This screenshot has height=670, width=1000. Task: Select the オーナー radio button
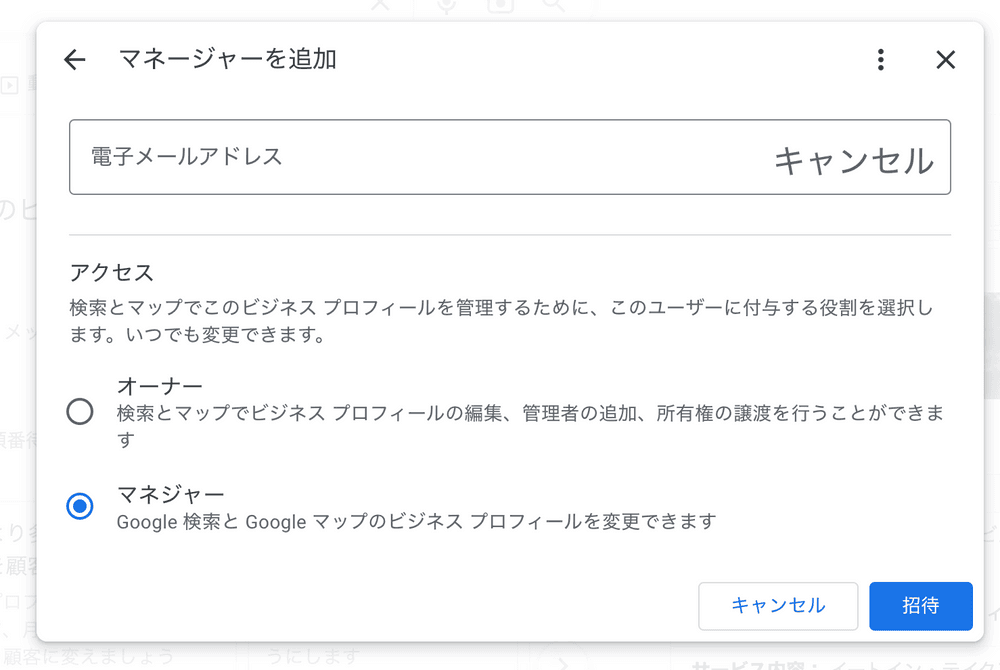click(x=80, y=412)
